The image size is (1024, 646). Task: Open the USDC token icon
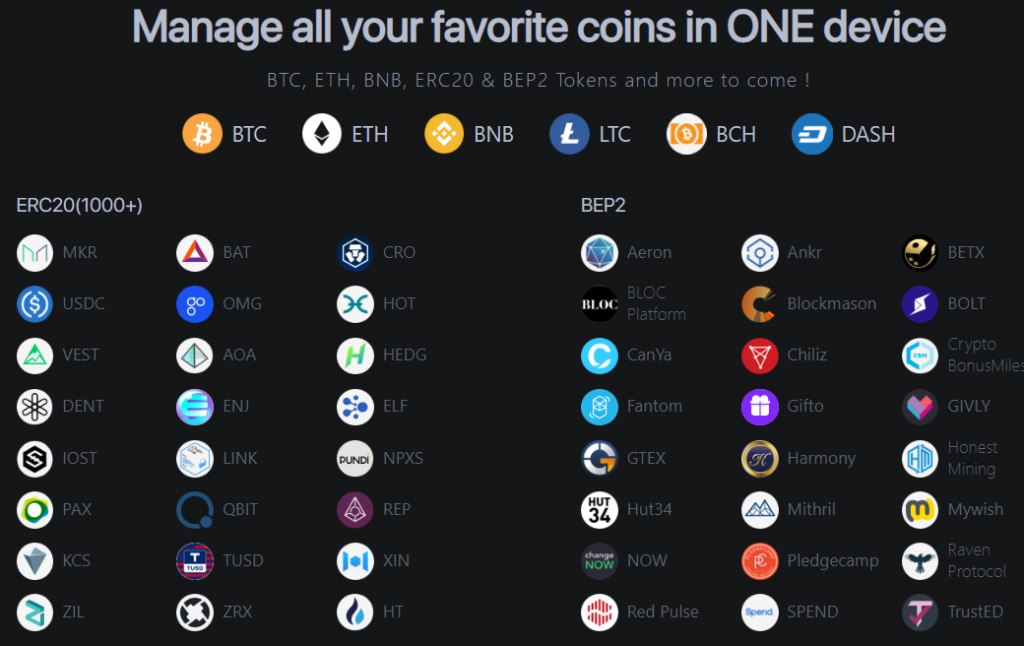click(35, 304)
